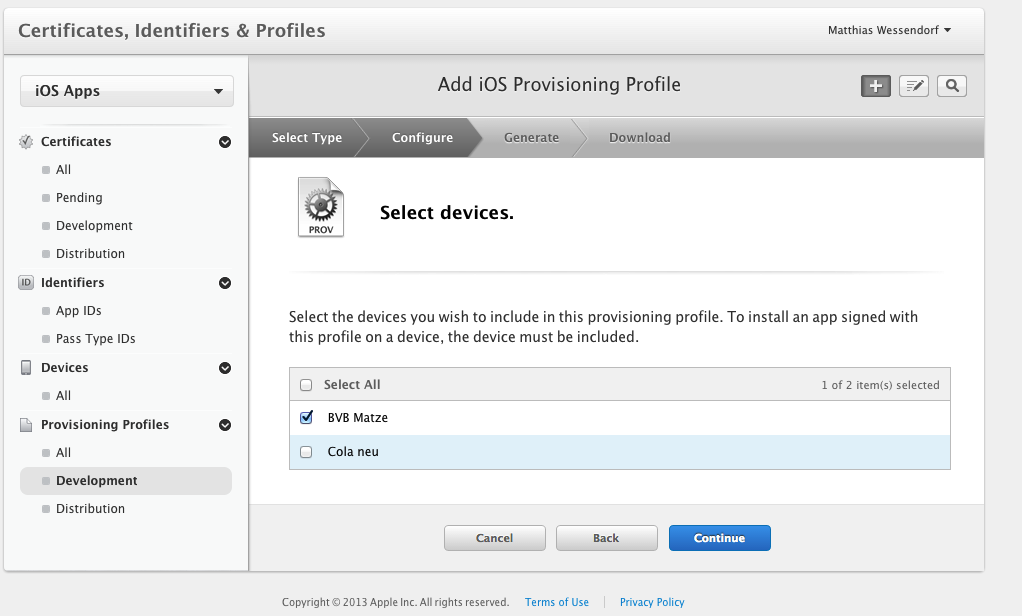Collapse the Identifiers section chevron
This screenshot has height=616, width=1022.
pos(225,283)
